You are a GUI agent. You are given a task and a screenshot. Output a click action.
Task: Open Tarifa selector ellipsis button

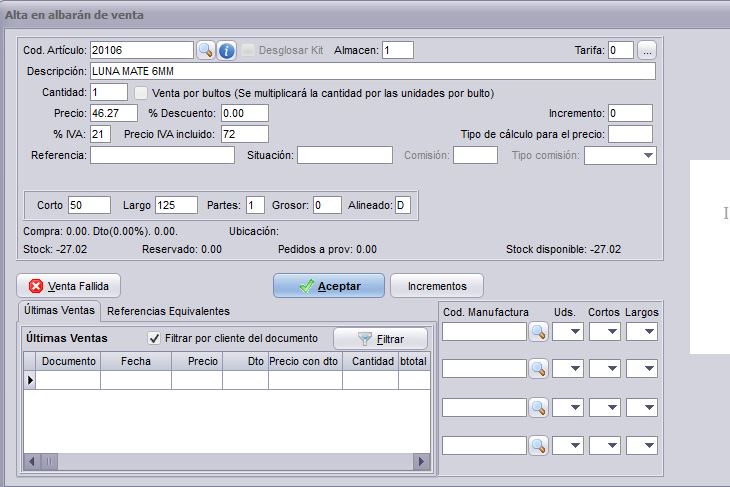647,50
